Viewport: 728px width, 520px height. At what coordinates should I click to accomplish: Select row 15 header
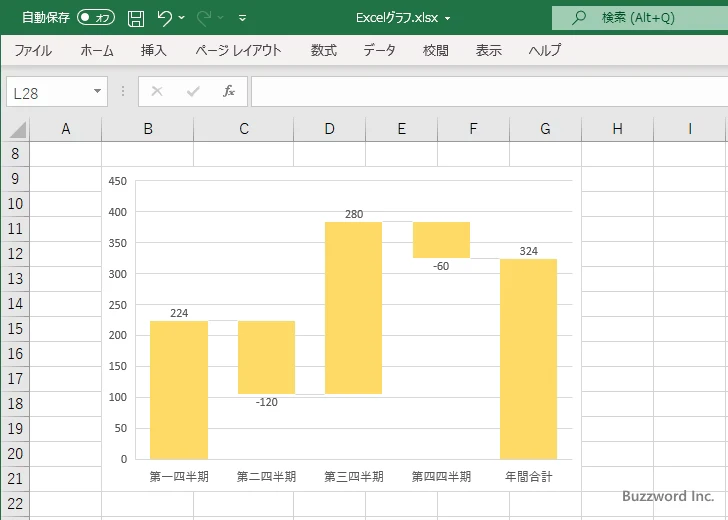coord(15,328)
